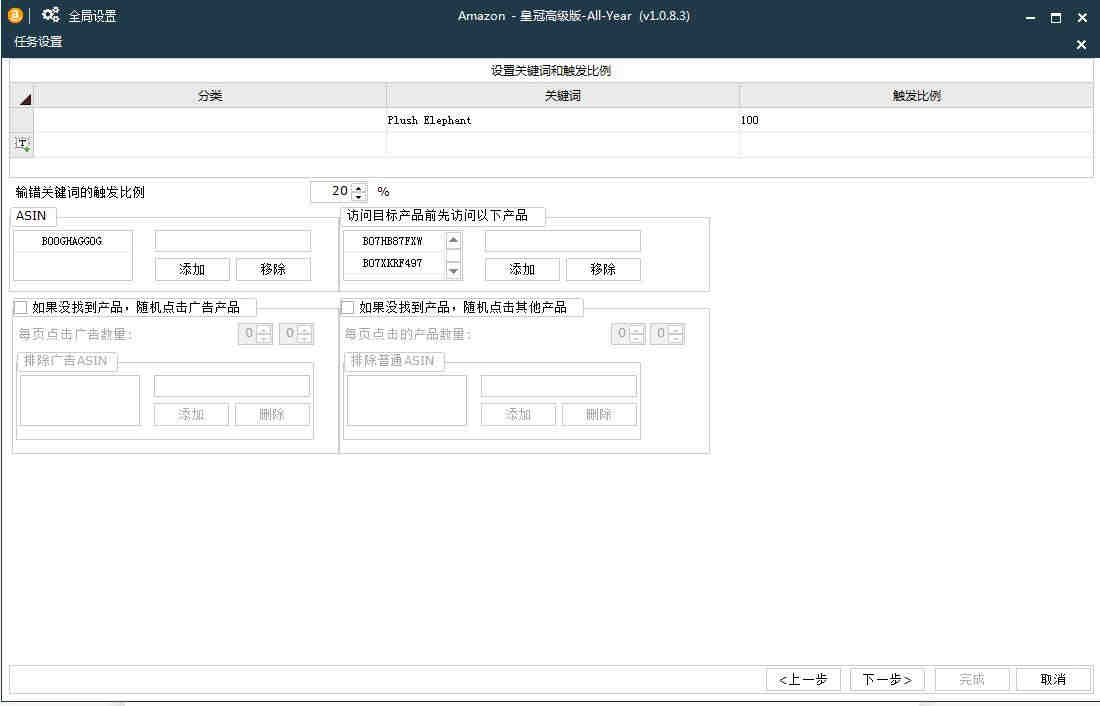Image resolution: width=1100 pixels, height=706 pixels.
Task: Click 添加 button in pre-visit products group
Action: tap(522, 269)
